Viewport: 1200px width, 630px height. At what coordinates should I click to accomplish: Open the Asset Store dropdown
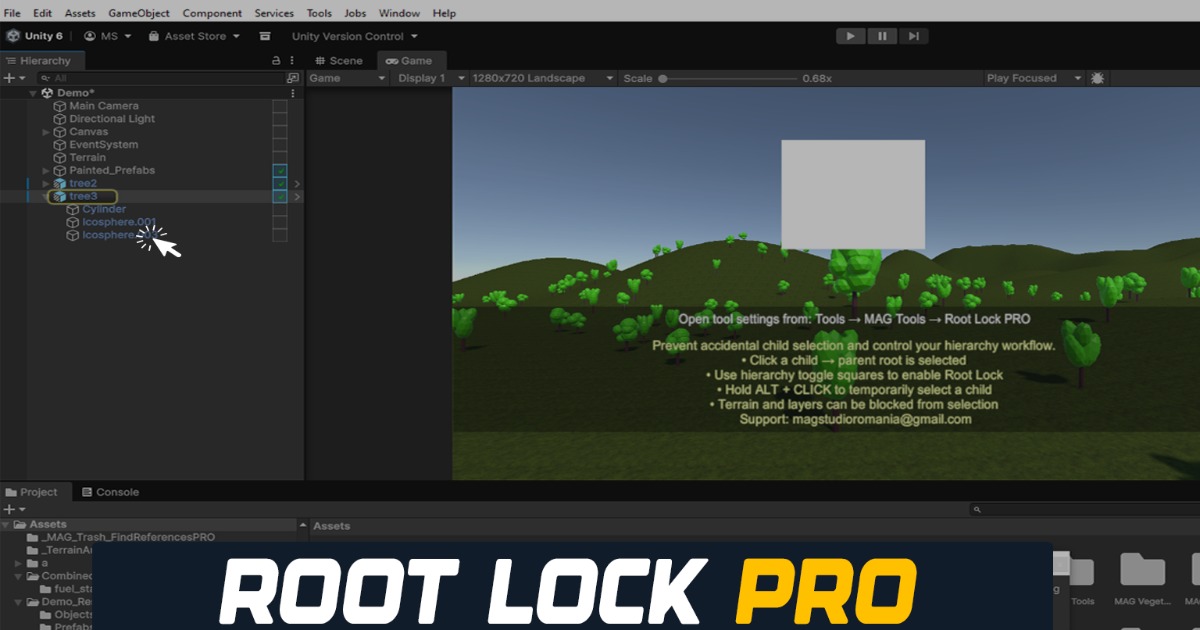pyautogui.click(x=195, y=36)
